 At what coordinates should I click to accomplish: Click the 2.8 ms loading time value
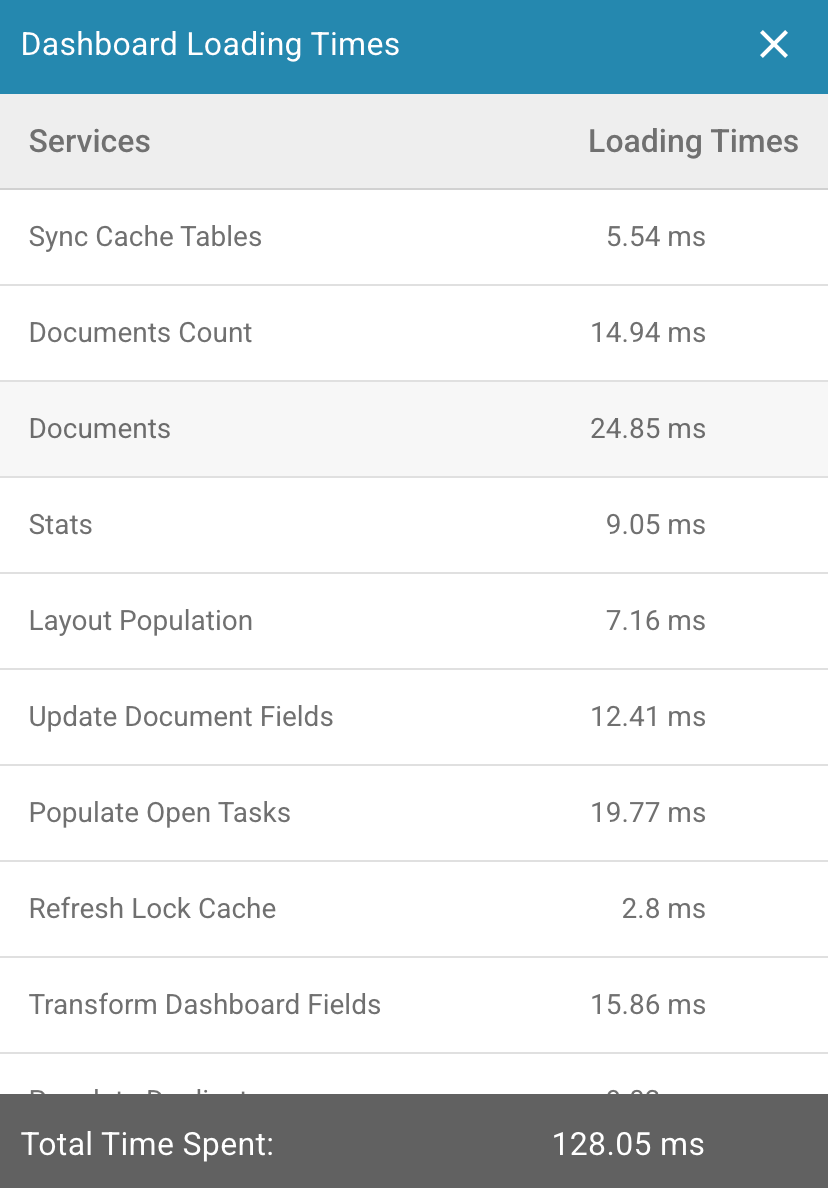pos(663,909)
